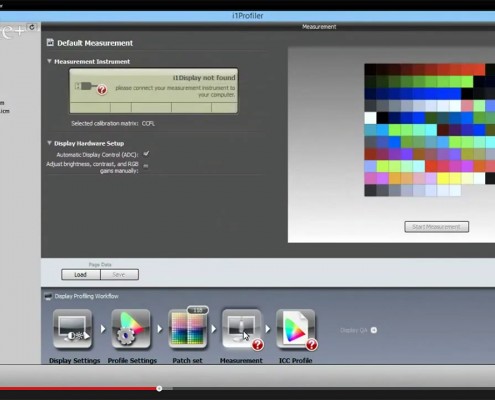Open the ICC Profile workflow step icon

(295, 329)
